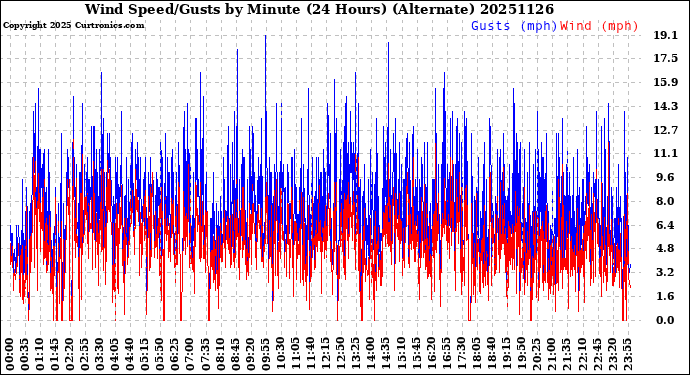Click the 02:55 time axis label
The height and width of the screenshot is (375, 690).
tap(85, 354)
